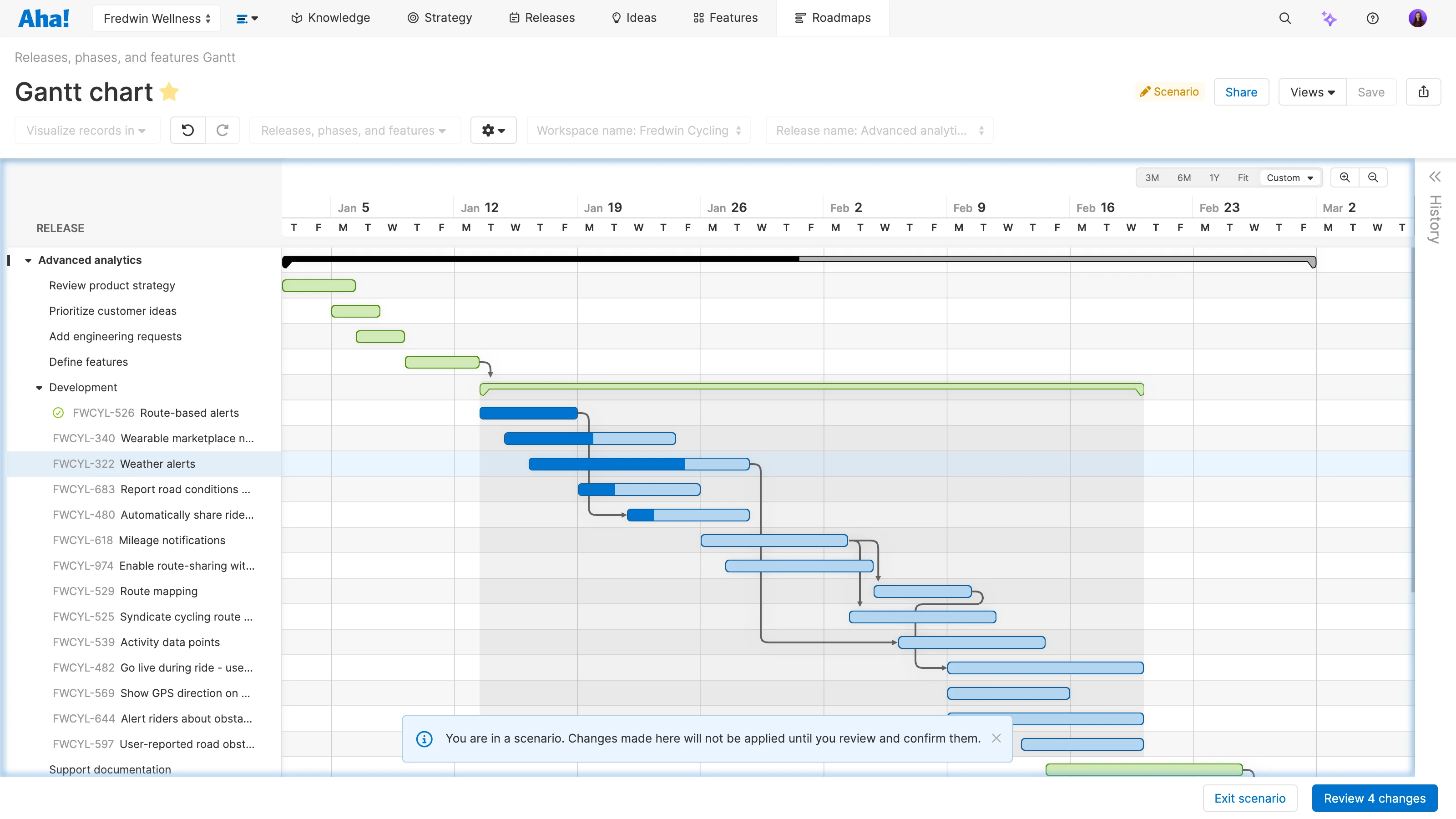1456x819 pixels.
Task: Click the Weather alerts progress bar
Action: (639, 465)
